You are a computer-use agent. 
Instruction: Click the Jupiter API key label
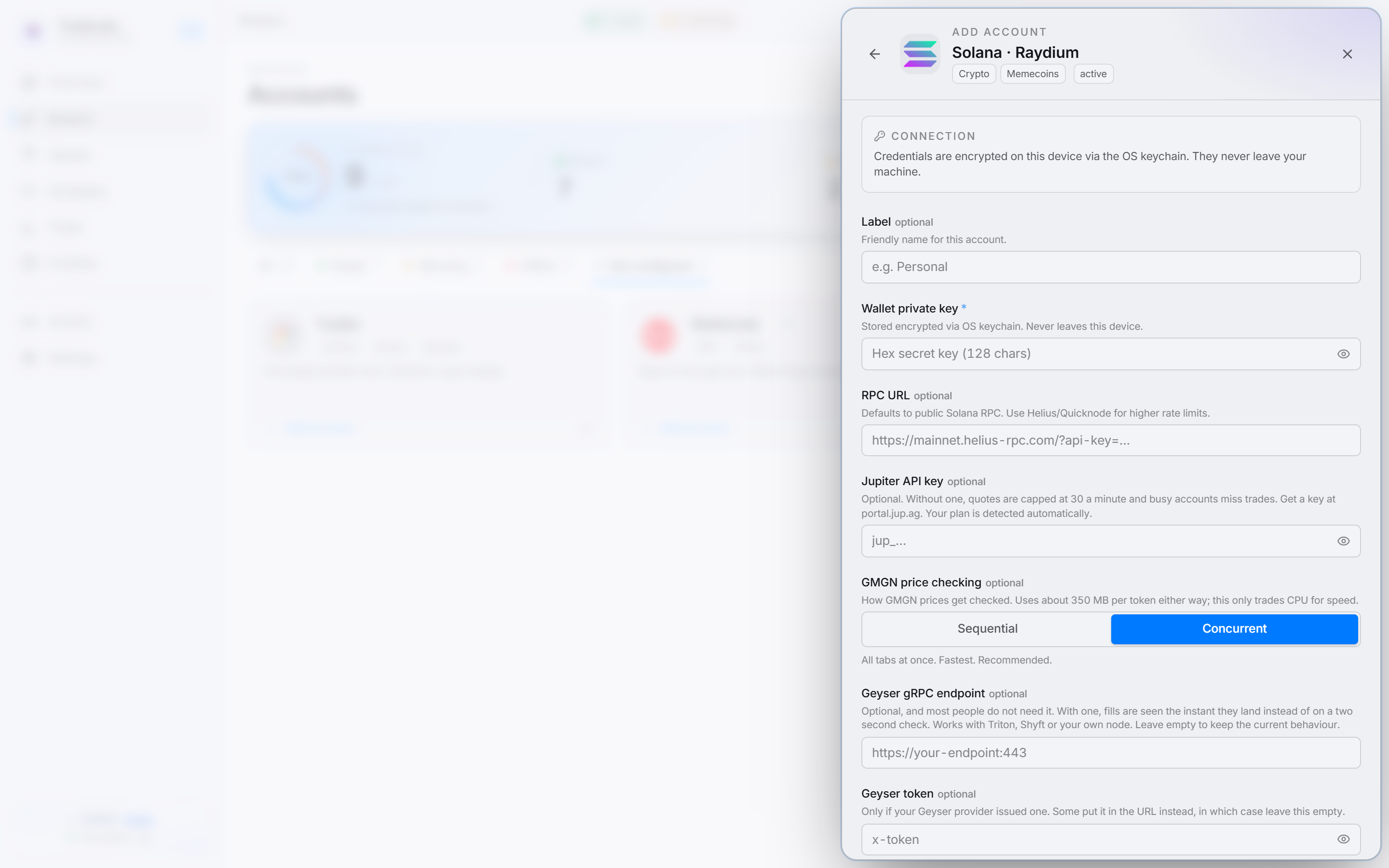(x=902, y=481)
